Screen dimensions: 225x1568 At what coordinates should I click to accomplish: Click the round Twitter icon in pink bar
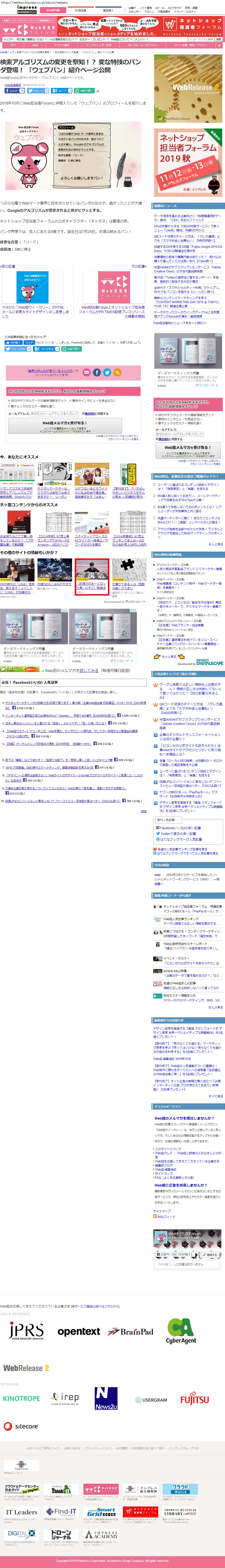[107, 372]
